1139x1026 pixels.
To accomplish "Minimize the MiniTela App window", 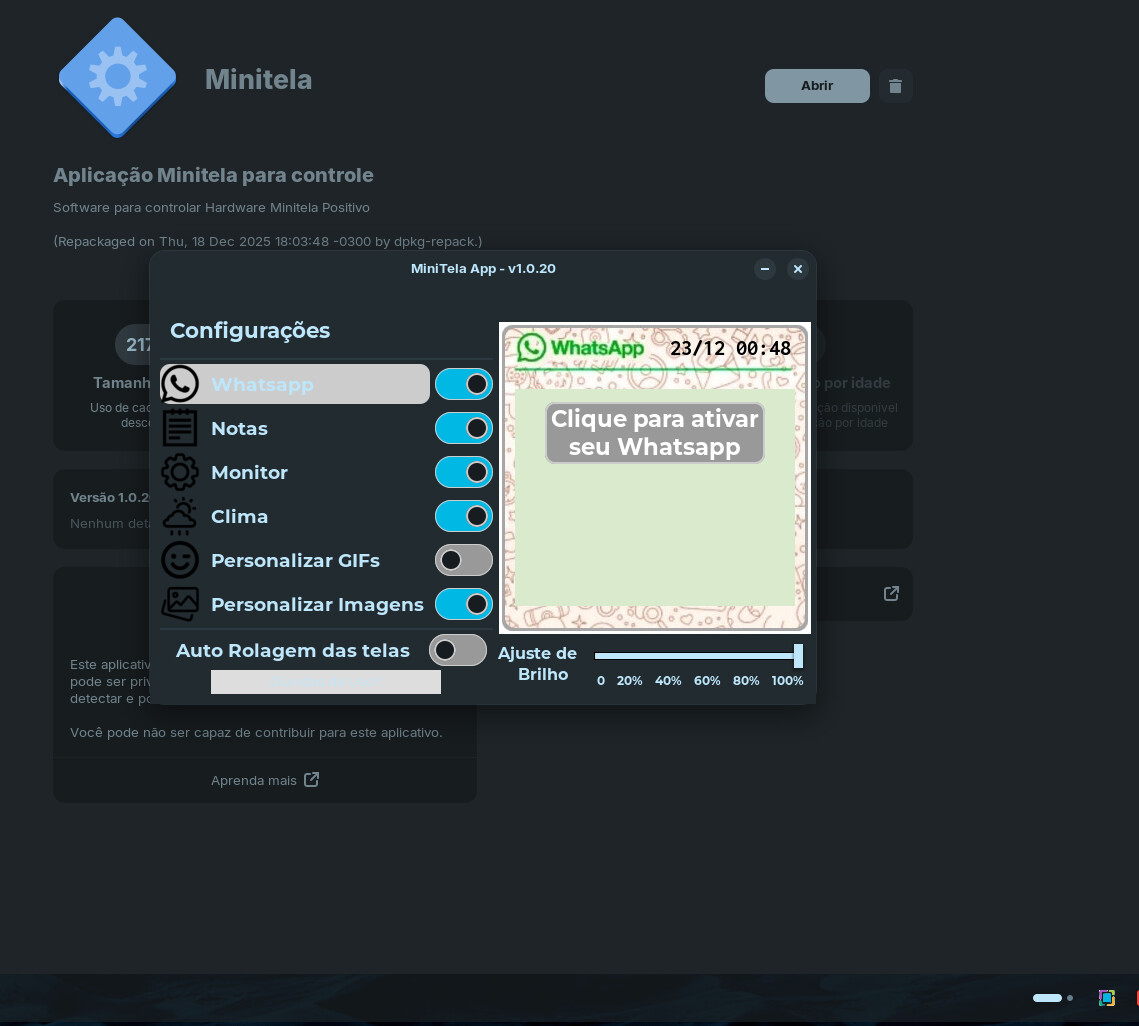I will click(765, 269).
